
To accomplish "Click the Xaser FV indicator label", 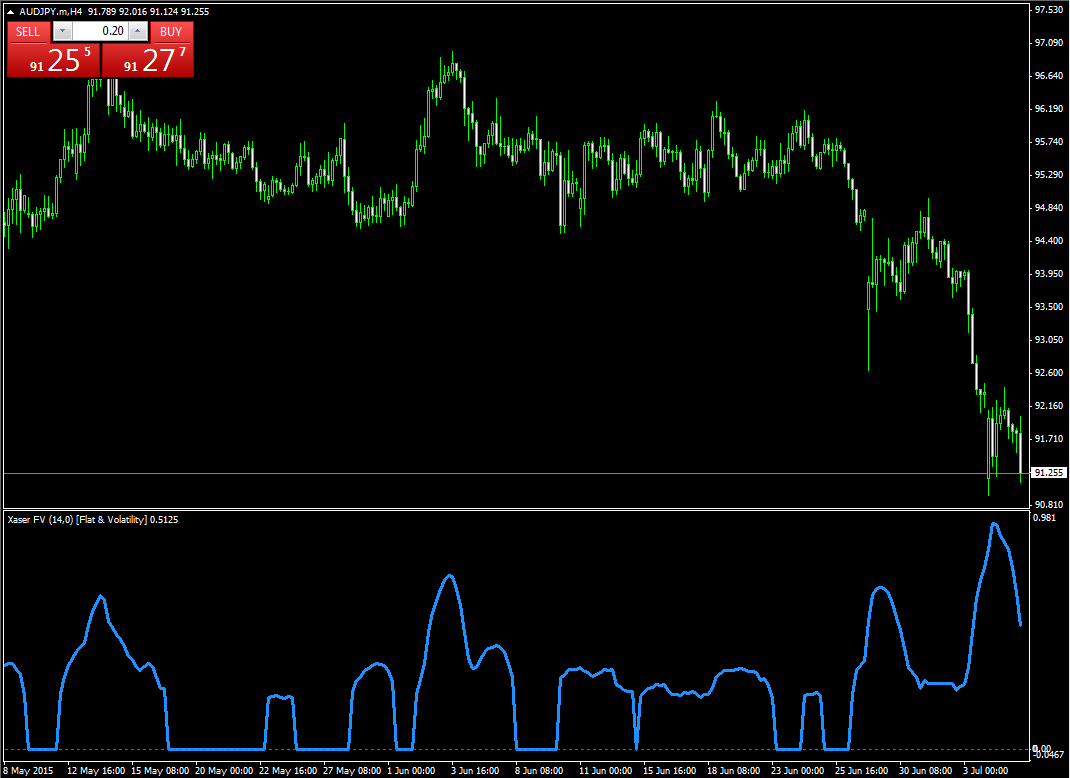I will tap(76, 519).
